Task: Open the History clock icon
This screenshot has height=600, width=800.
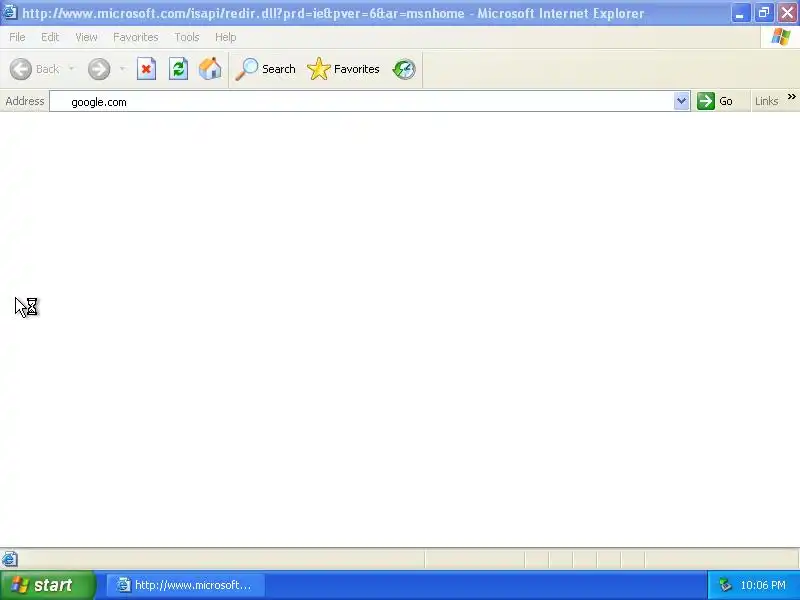Action: pyautogui.click(x=404, y=69)
